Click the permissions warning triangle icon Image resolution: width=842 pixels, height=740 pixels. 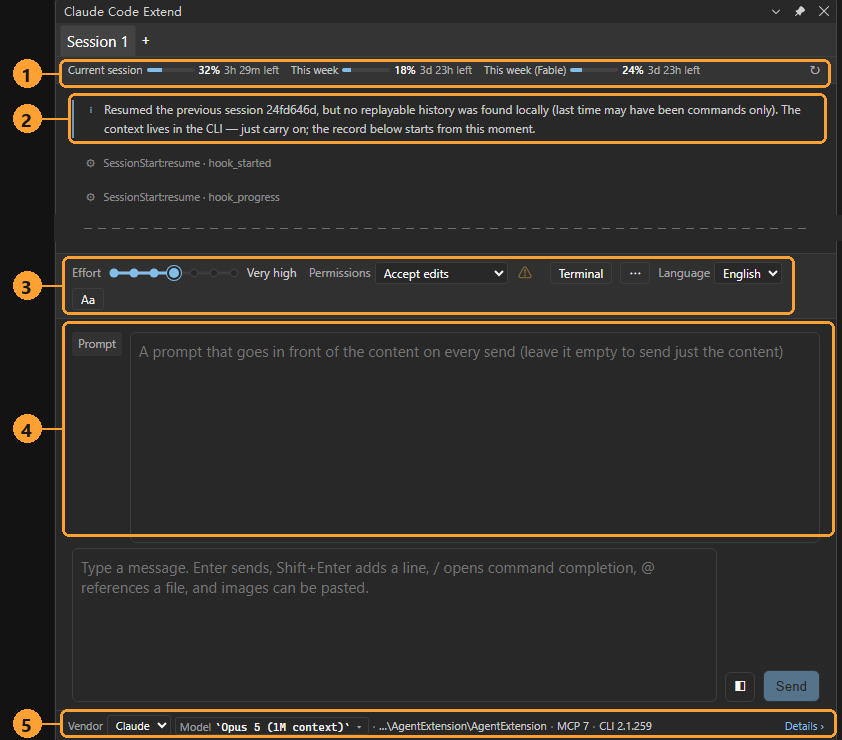525,273
